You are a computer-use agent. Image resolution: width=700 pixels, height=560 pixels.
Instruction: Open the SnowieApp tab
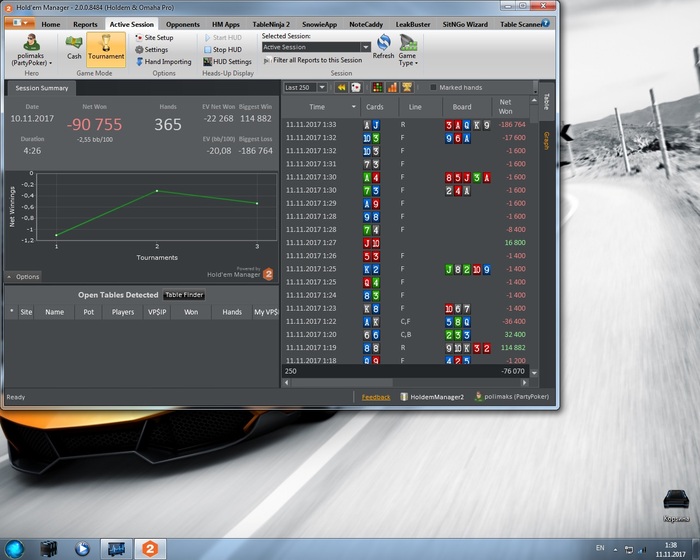(319, 24)
